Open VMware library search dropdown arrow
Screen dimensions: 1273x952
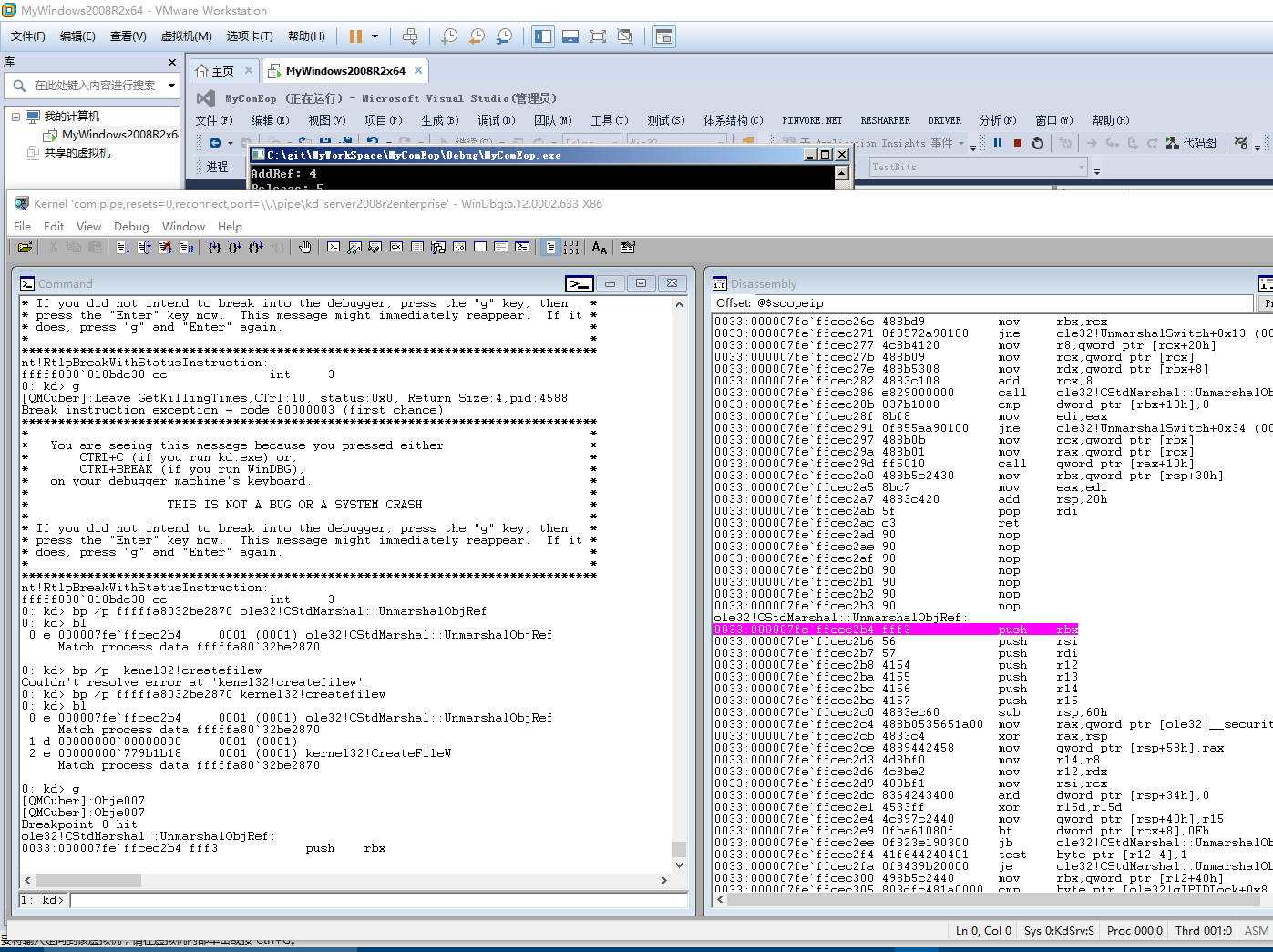[171, 86]
